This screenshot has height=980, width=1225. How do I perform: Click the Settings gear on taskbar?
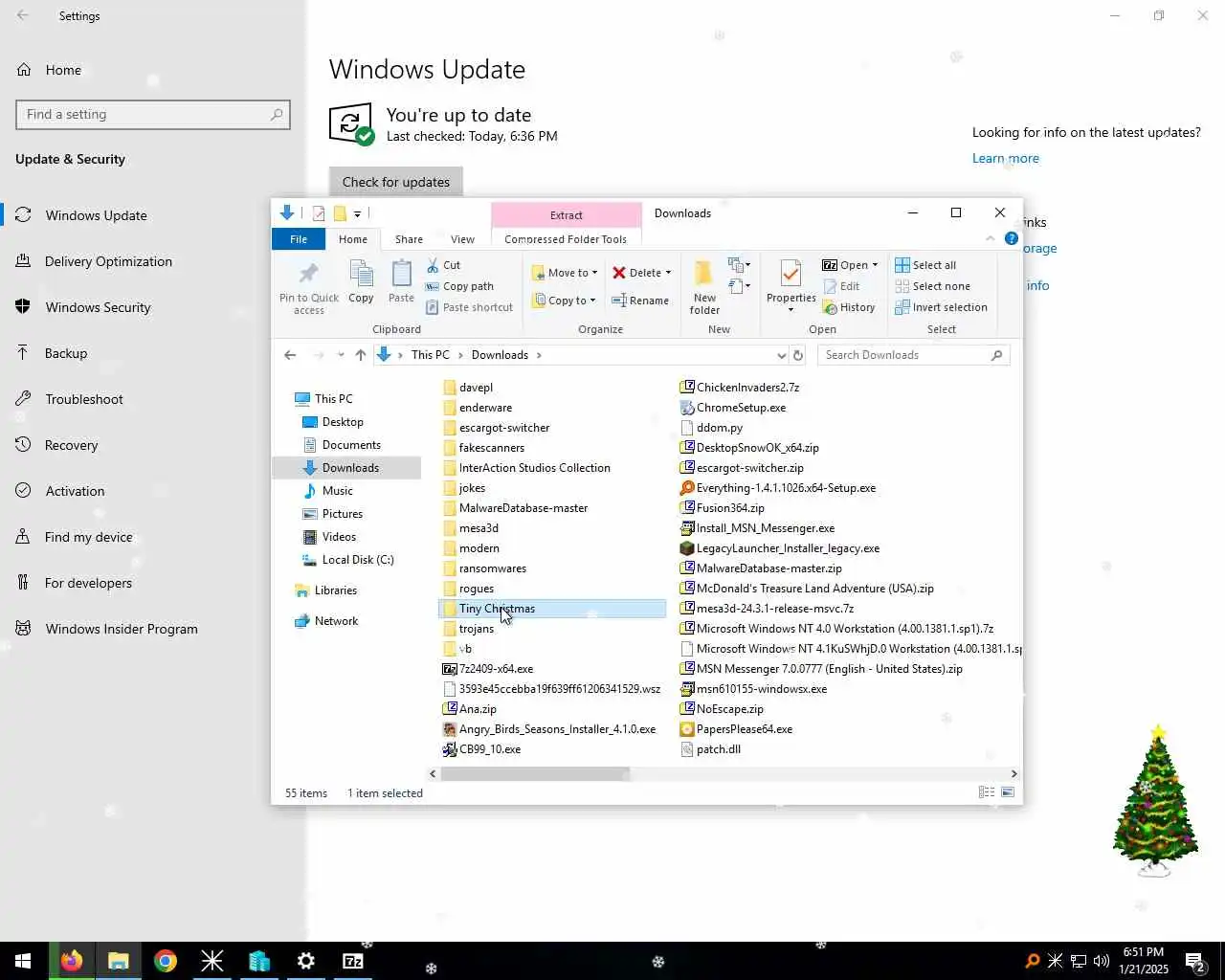point(306,961)
